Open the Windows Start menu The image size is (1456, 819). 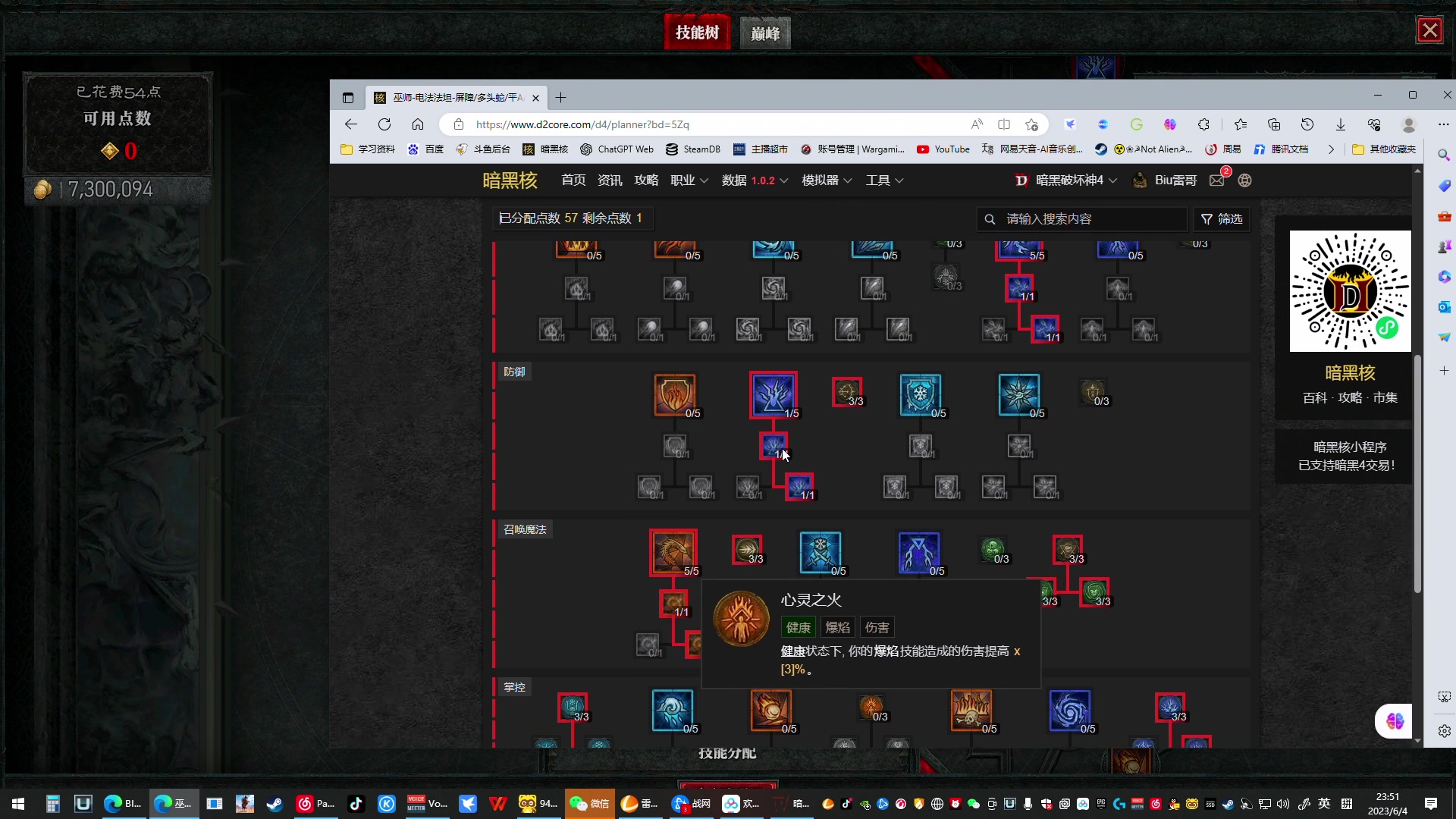18,804
